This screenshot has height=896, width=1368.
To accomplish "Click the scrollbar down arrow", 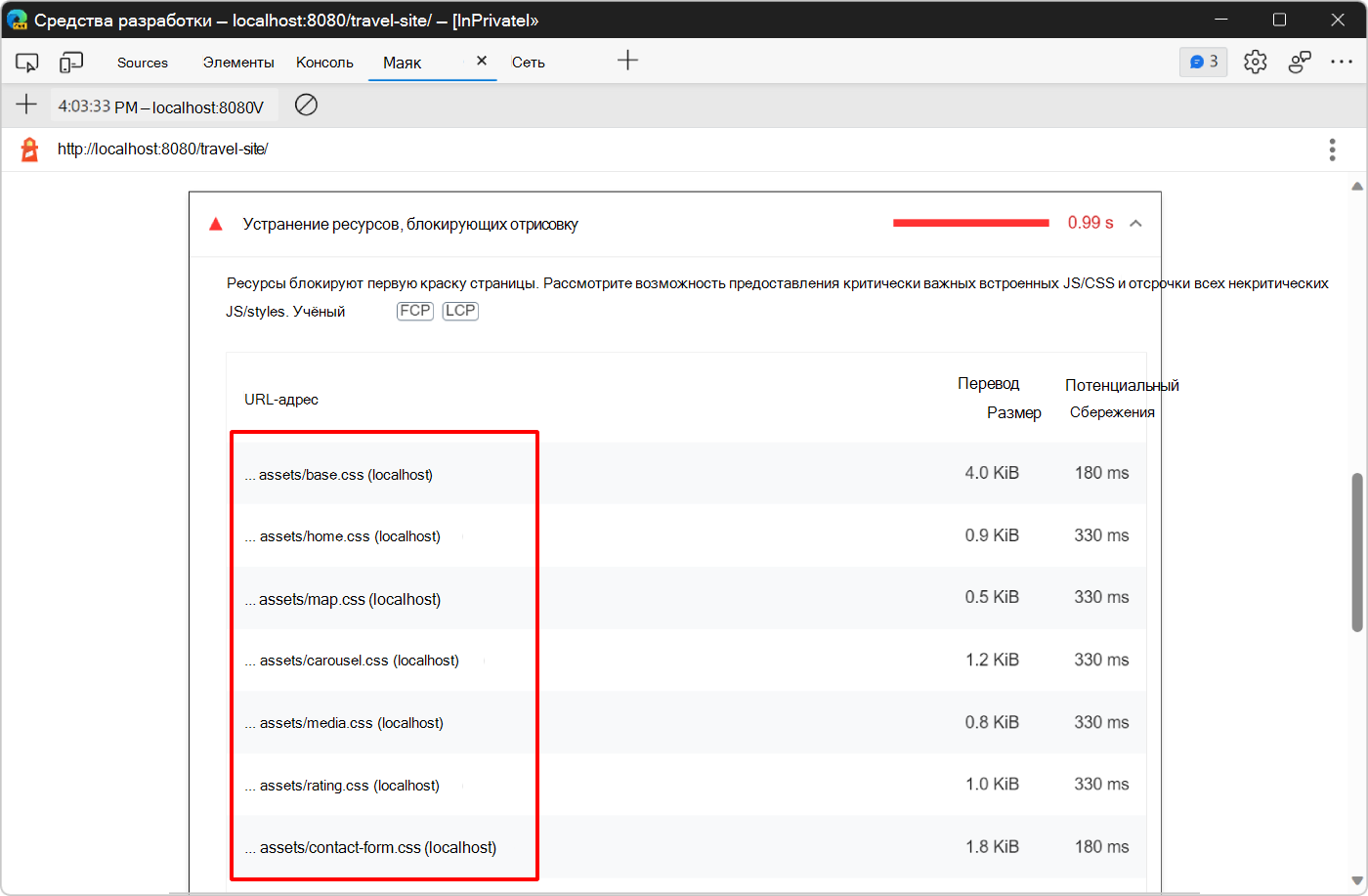I will coord(1357,881).
